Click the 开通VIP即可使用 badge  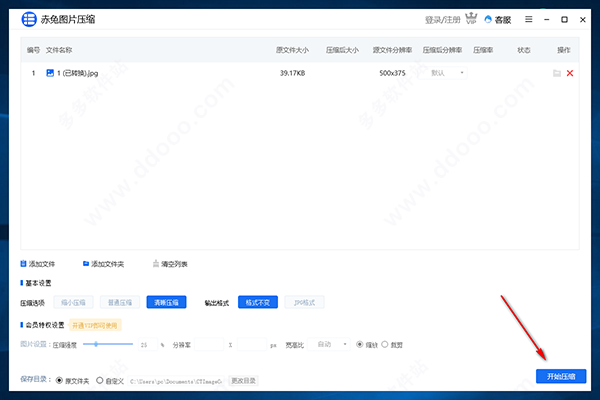pyautogui.click(x=95, y=325)
